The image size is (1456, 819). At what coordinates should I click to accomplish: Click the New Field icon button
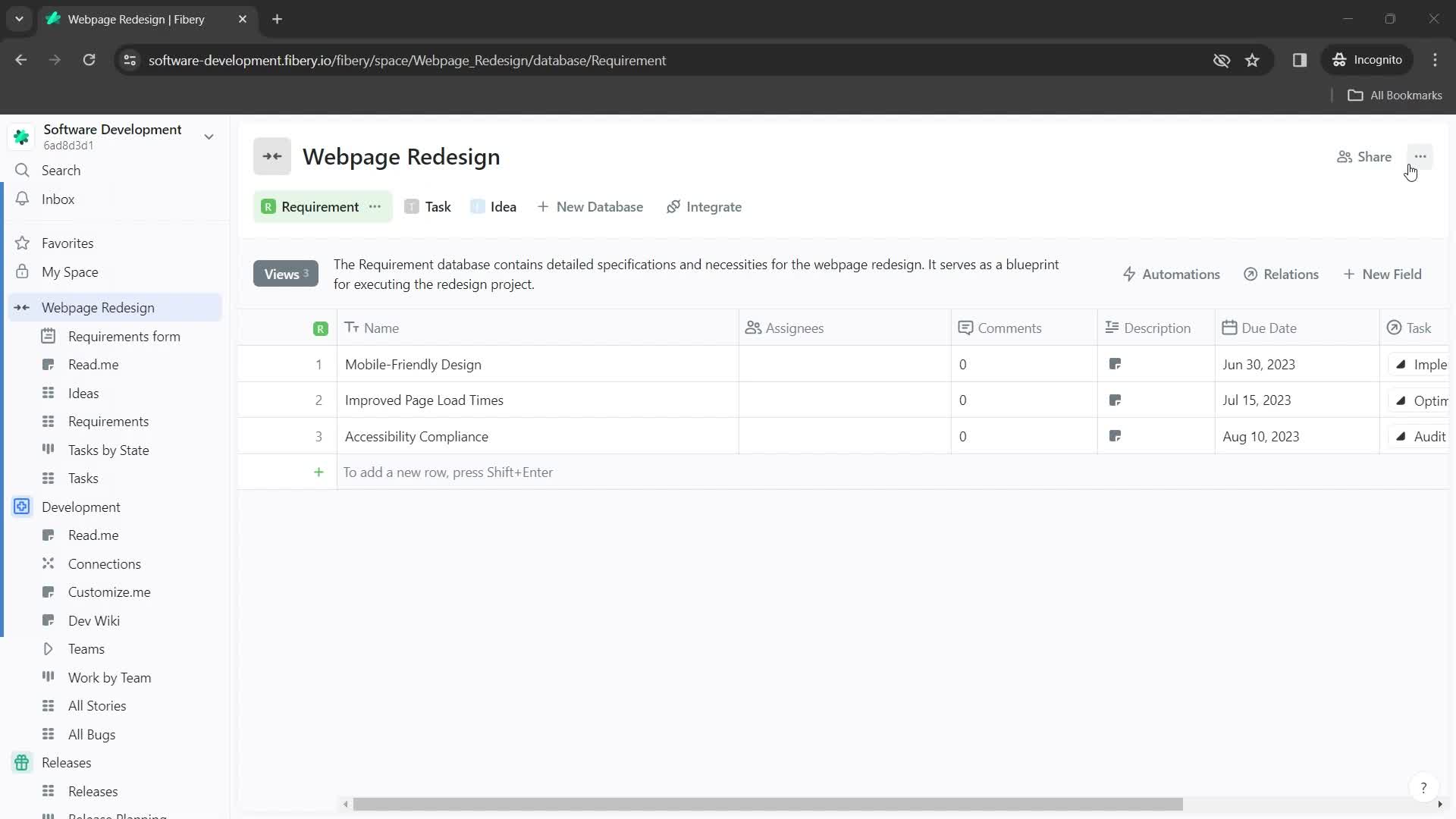pos(1348,273)
